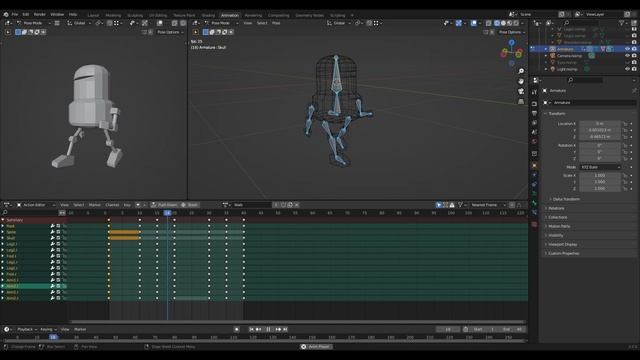Toggle camera view icon in viewport
The width and height of the screenshot is (640, 360).
pos(521,91)
